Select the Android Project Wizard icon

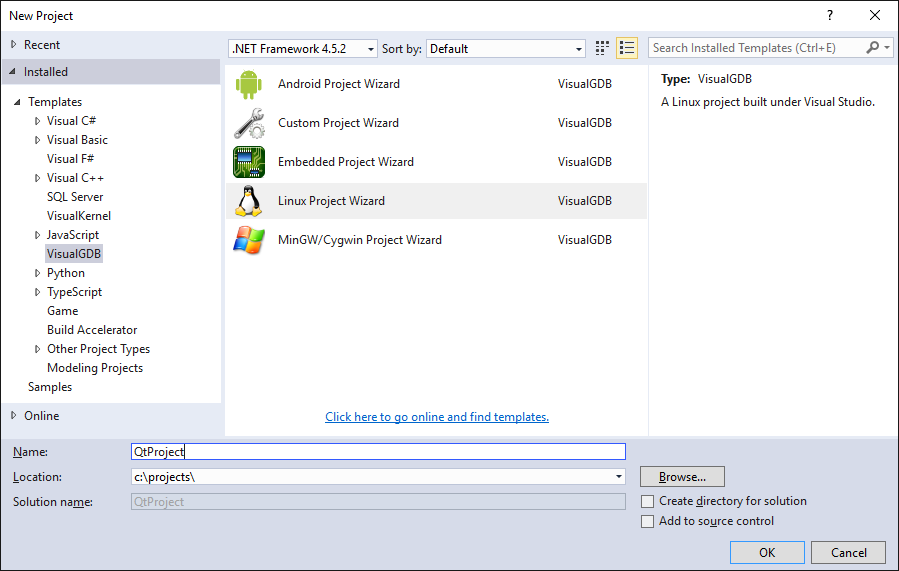(248, 84)
